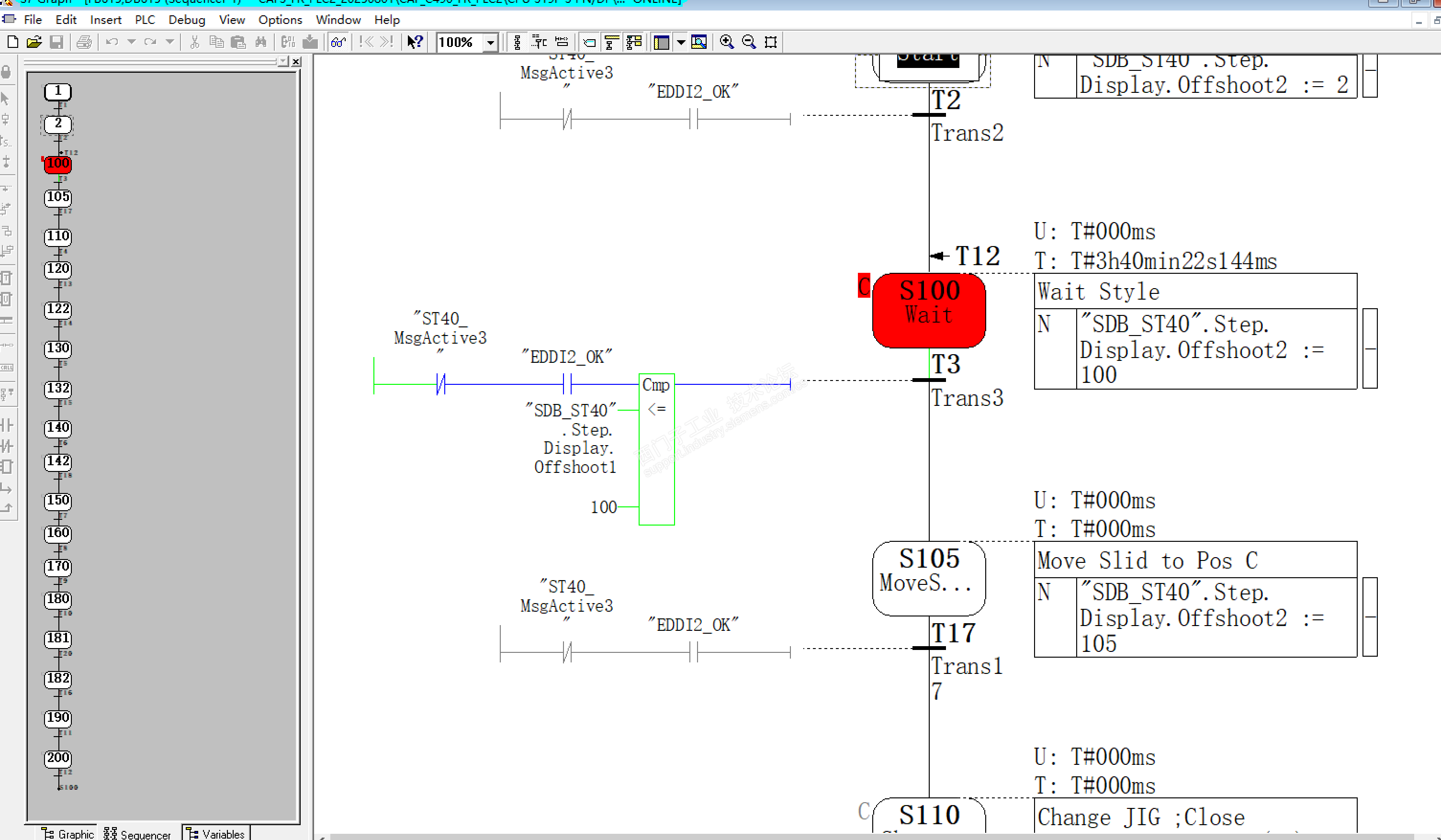Click the Zoom Out magnifier icon
The height and width of the screenshot is (840, 1441).
click(749, 42)
